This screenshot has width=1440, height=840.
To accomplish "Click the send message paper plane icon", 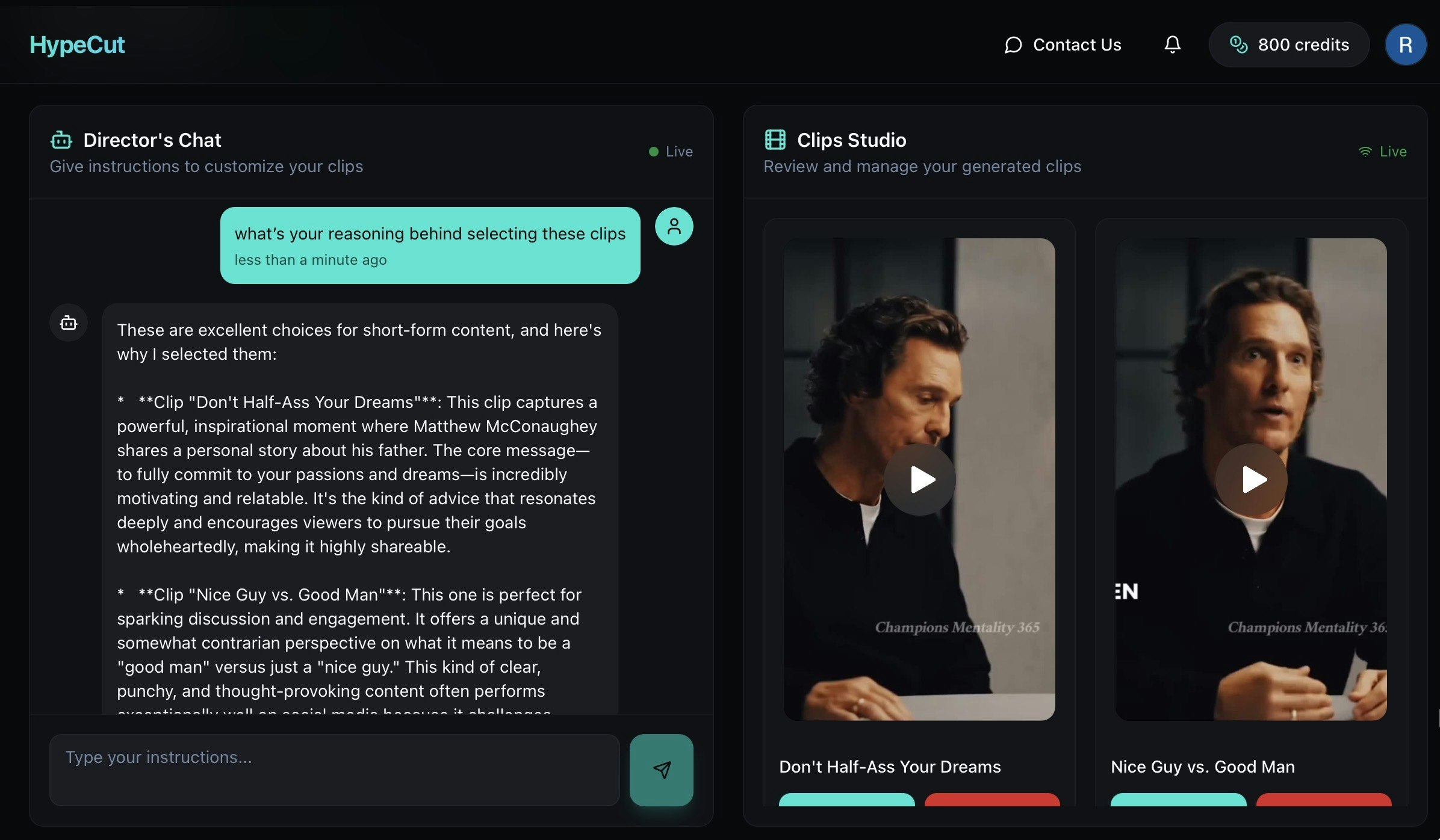I will 661,770.
